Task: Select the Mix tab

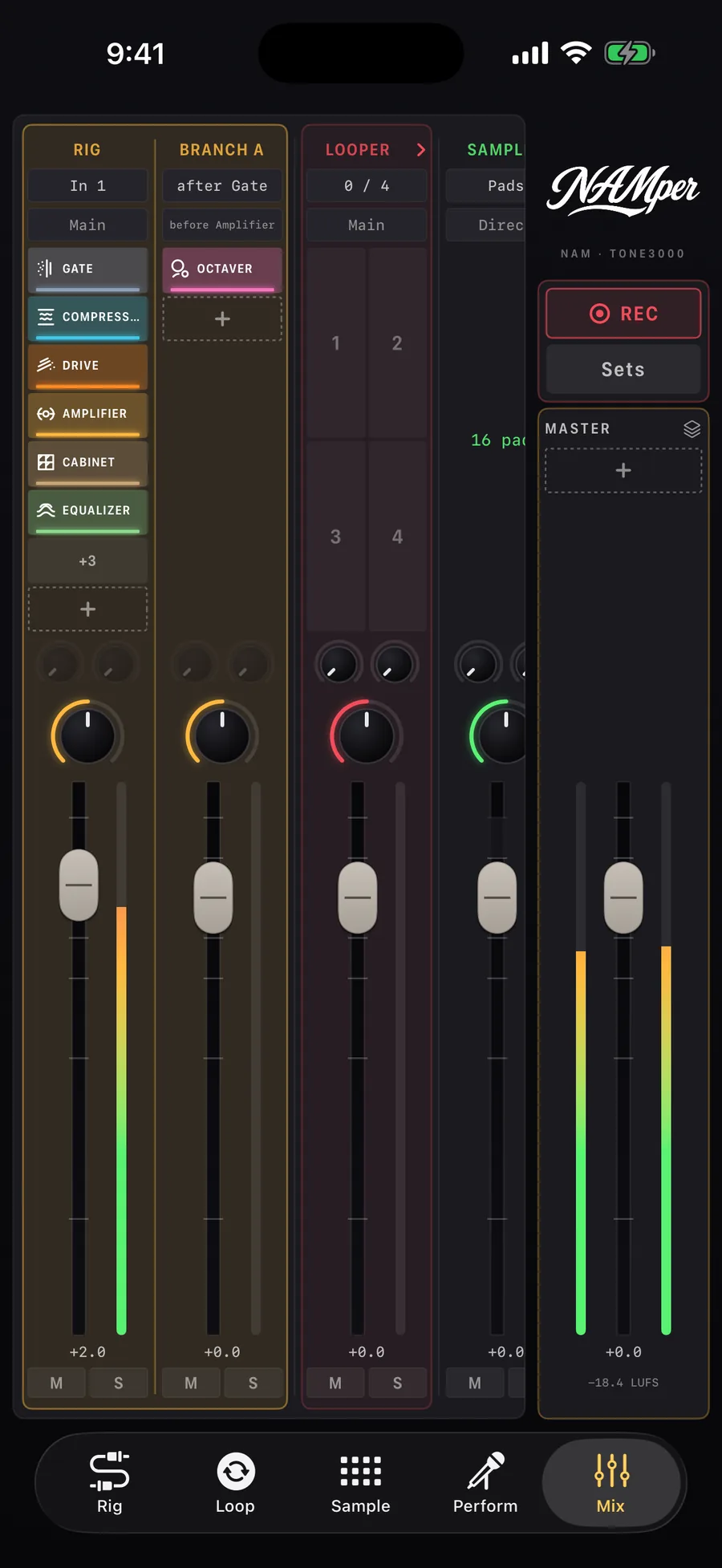Action: click(611, 1483)
